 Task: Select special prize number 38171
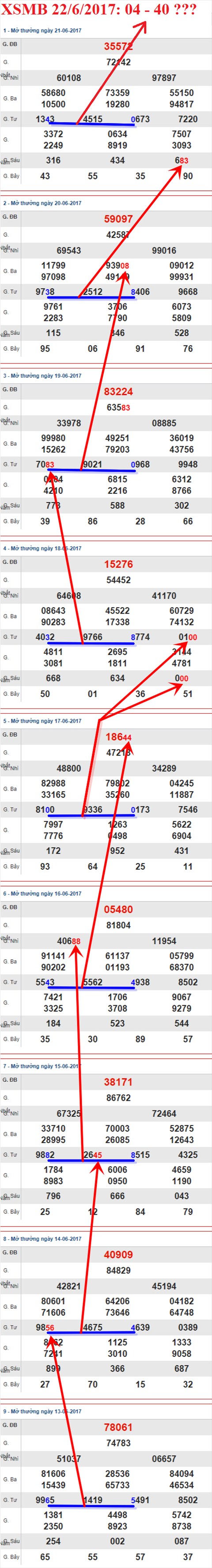118,1082
